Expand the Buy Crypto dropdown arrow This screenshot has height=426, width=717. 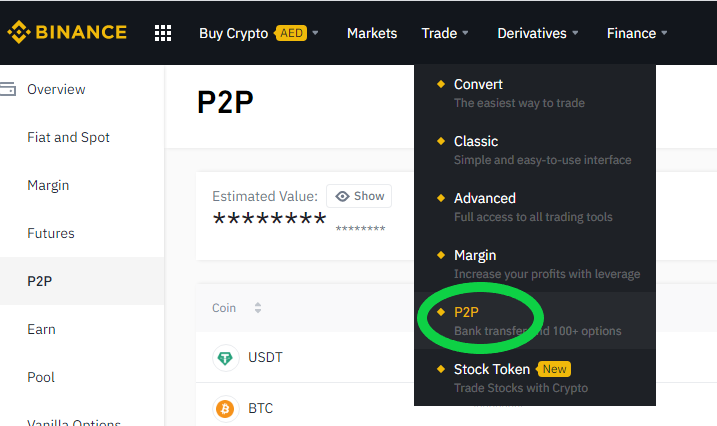click(315, 33)
